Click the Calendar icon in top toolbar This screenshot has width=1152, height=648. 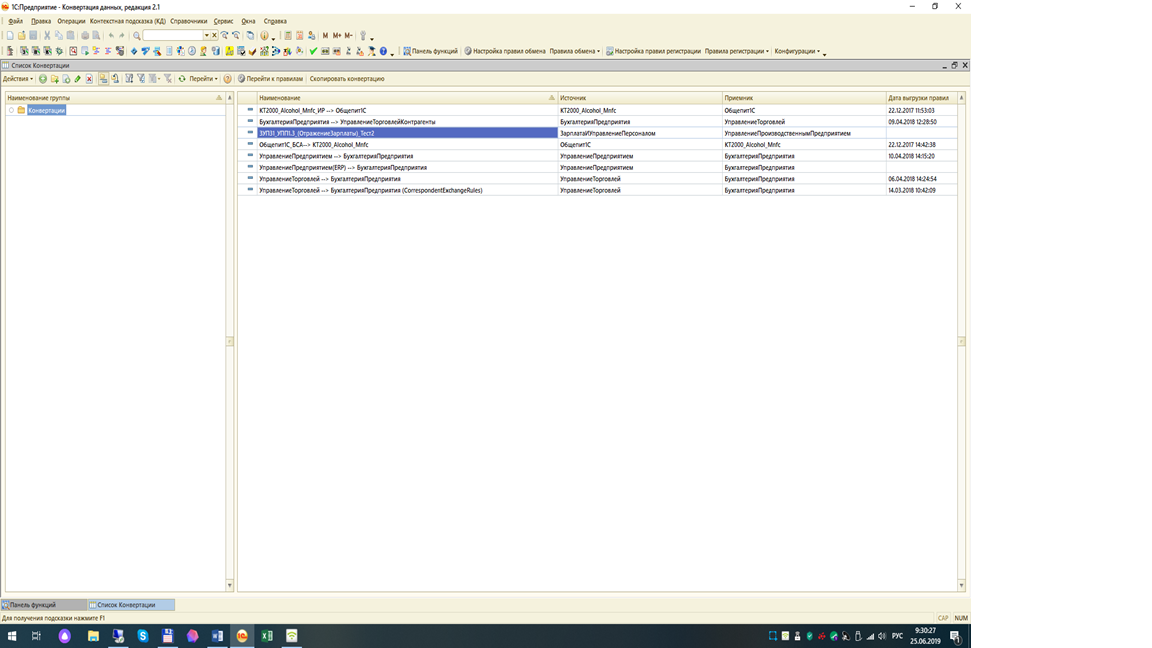click(x=300, y=35)
